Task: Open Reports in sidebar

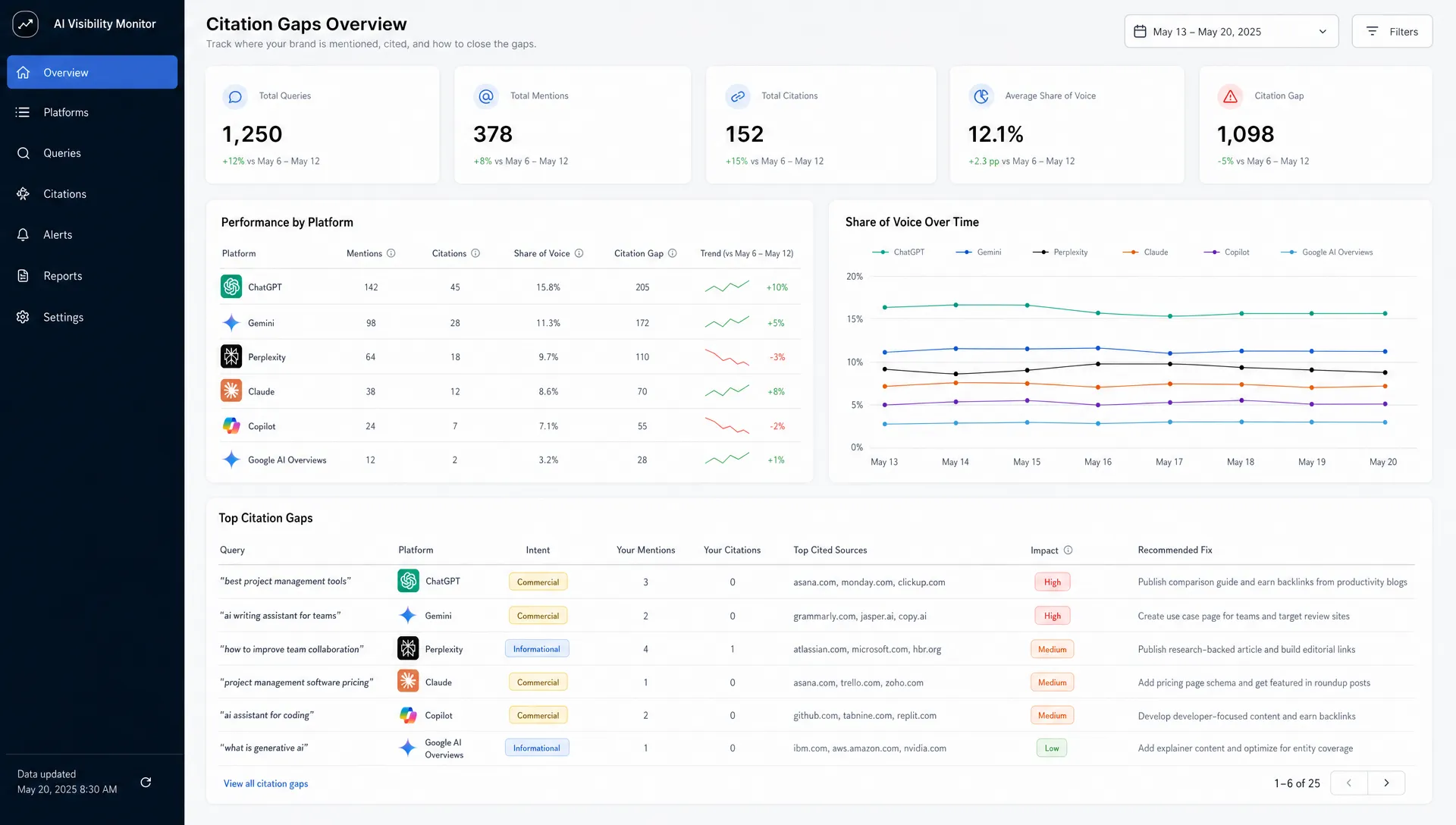Action: point(92,276)
